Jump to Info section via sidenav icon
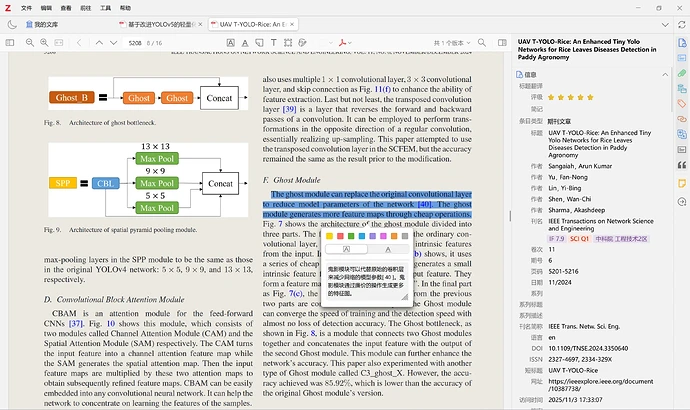This screenshot has width=690, height=410. (682, 43)
